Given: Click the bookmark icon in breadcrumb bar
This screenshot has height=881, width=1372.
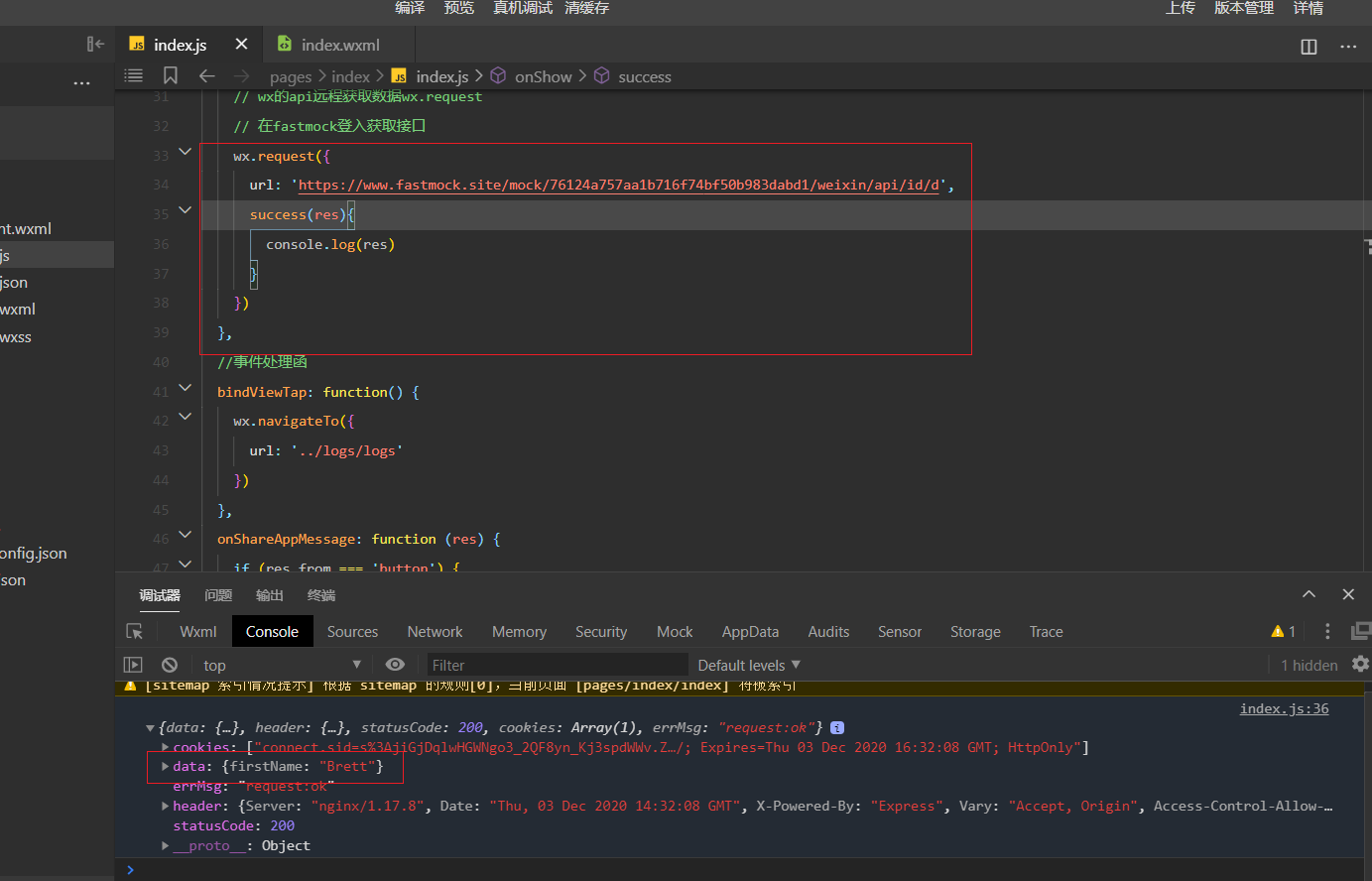Looking at the screenshot, I should pyautogui.click(x=171, y=75).
